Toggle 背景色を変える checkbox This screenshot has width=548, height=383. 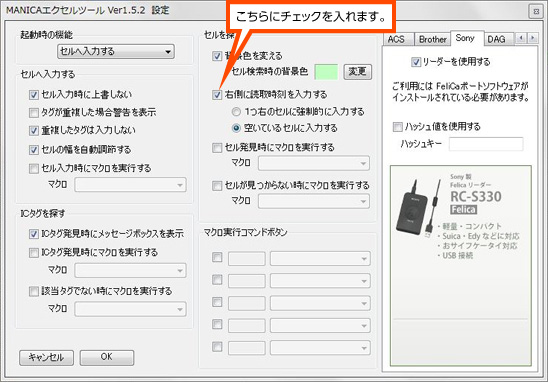[x=217, y=56]
